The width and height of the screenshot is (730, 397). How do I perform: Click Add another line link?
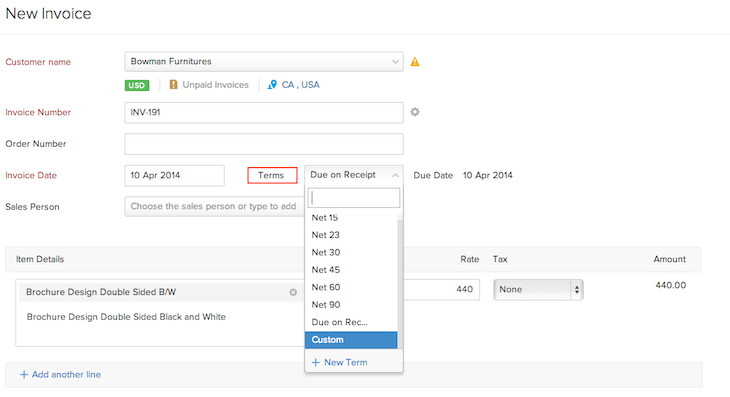click(x=66, y=375)
